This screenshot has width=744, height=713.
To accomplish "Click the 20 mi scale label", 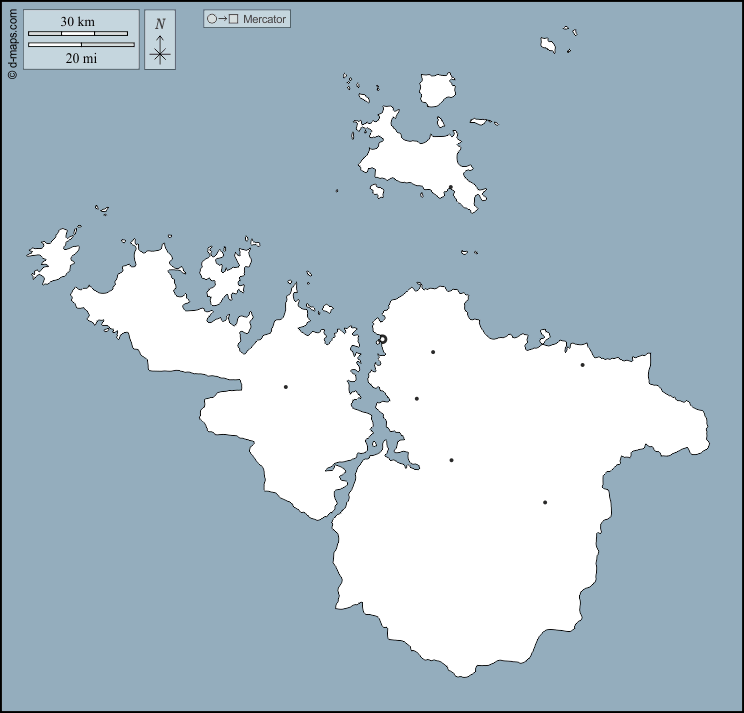I will [x=81, y=59].
